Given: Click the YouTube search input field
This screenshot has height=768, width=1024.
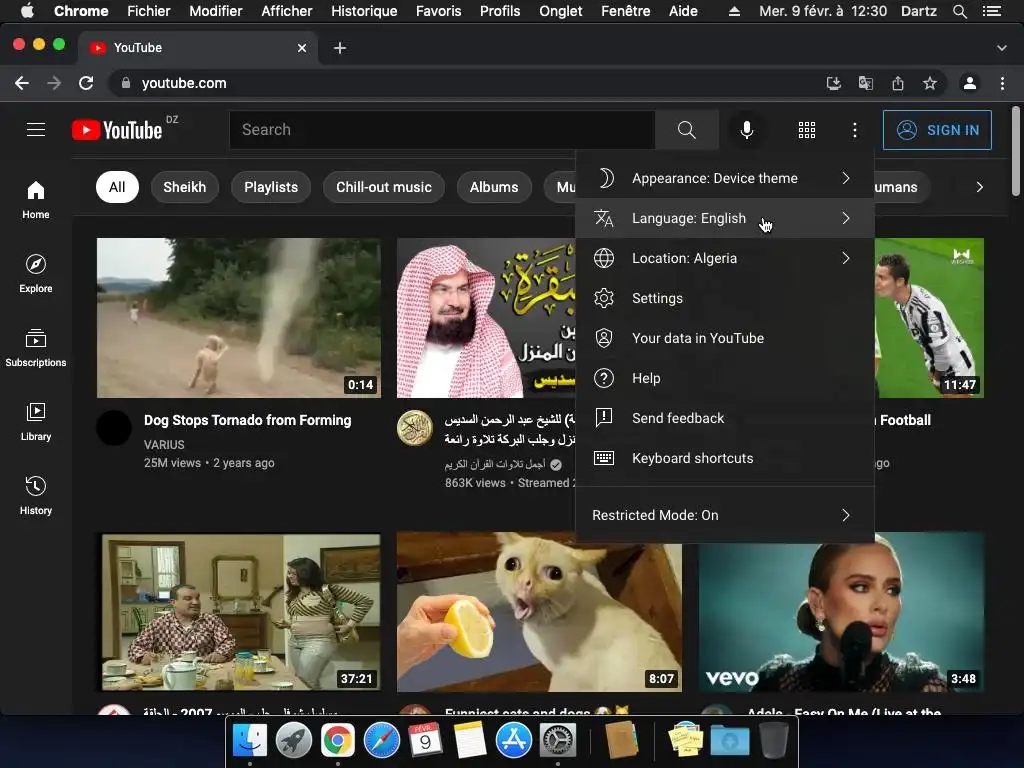Looking at the screenshot, I should click(442, 130).
